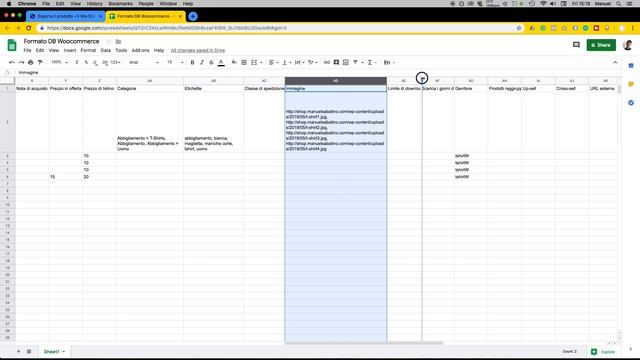Insert a chart
The image size is (640, 360).
tap(346, 62)
